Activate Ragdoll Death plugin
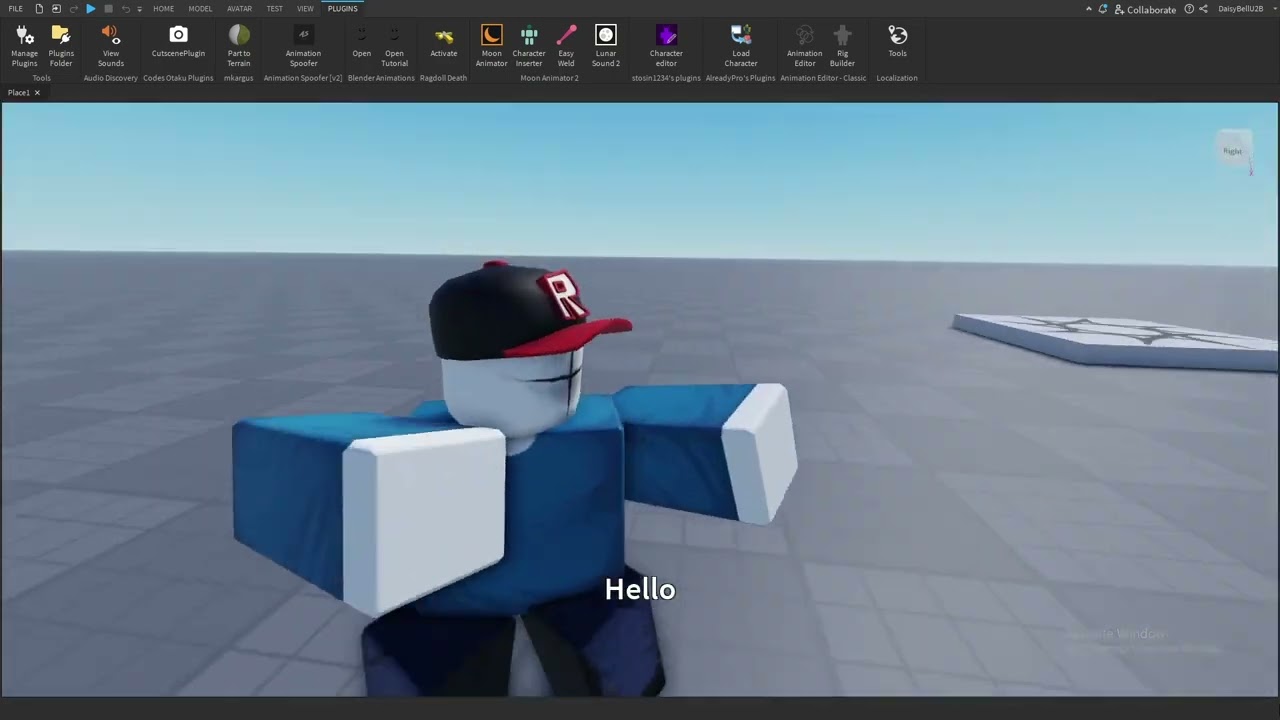The height and width of the screenshot is (720, 1280). pyautogui.click(x=444, y=42)
